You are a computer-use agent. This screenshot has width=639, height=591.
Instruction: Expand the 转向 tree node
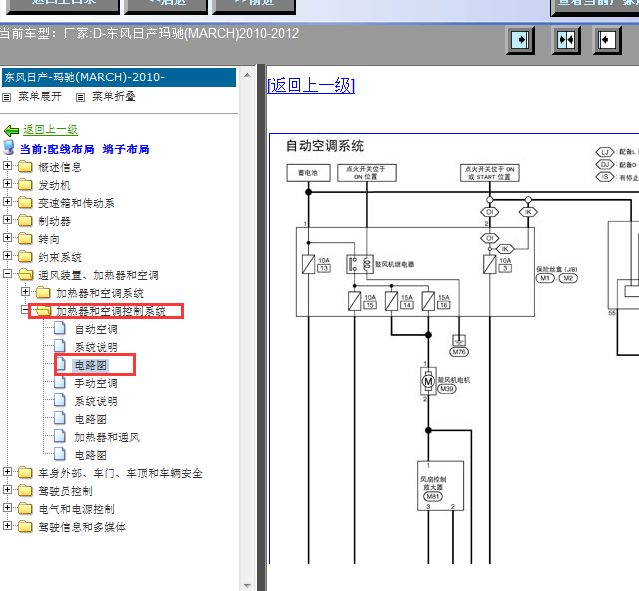[x=7, y=238]
